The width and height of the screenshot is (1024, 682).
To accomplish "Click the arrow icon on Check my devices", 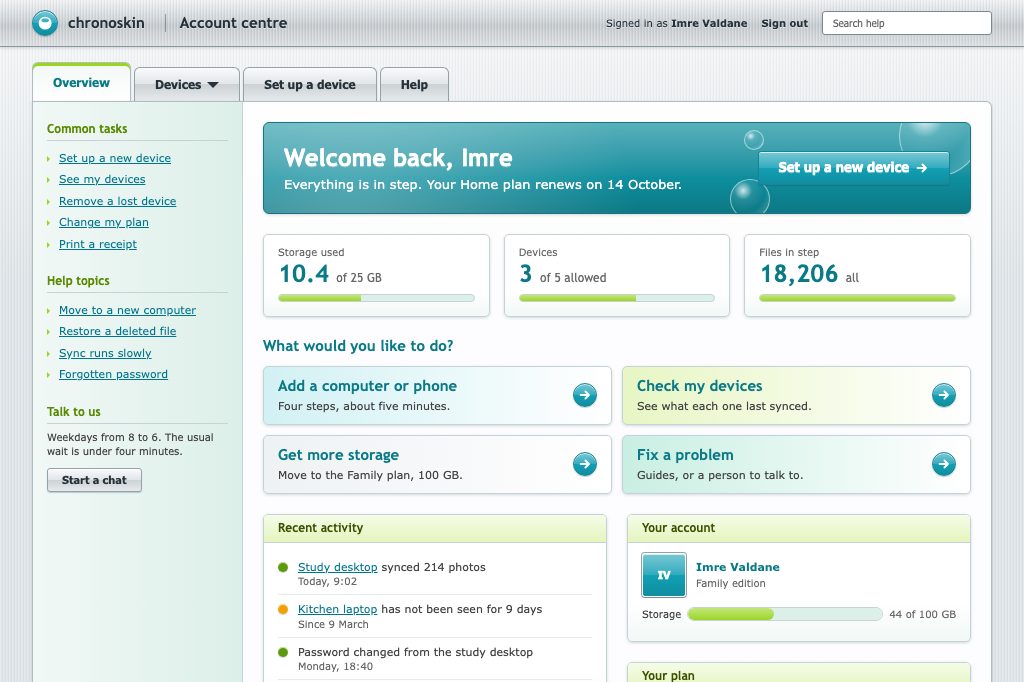I will pyautogui.click(x=944, y=395).
